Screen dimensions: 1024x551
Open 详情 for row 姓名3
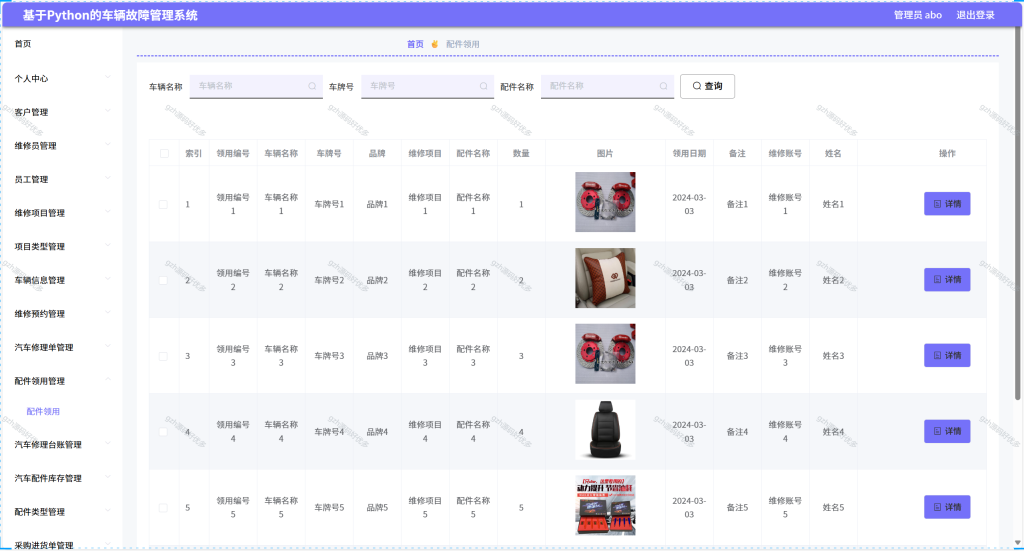947,356
